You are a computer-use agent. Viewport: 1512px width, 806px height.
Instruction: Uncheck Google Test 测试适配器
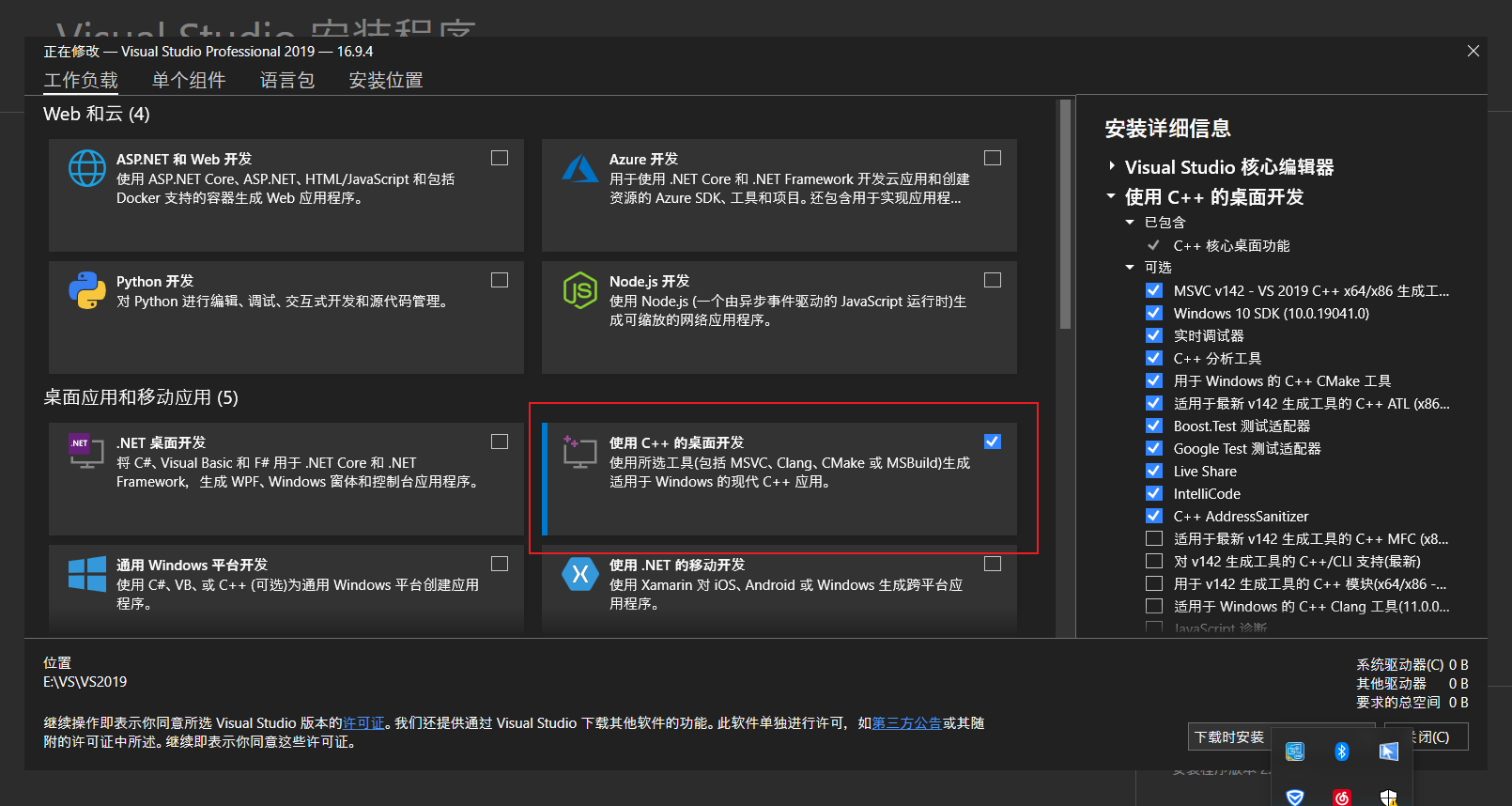pos(1154,448)
